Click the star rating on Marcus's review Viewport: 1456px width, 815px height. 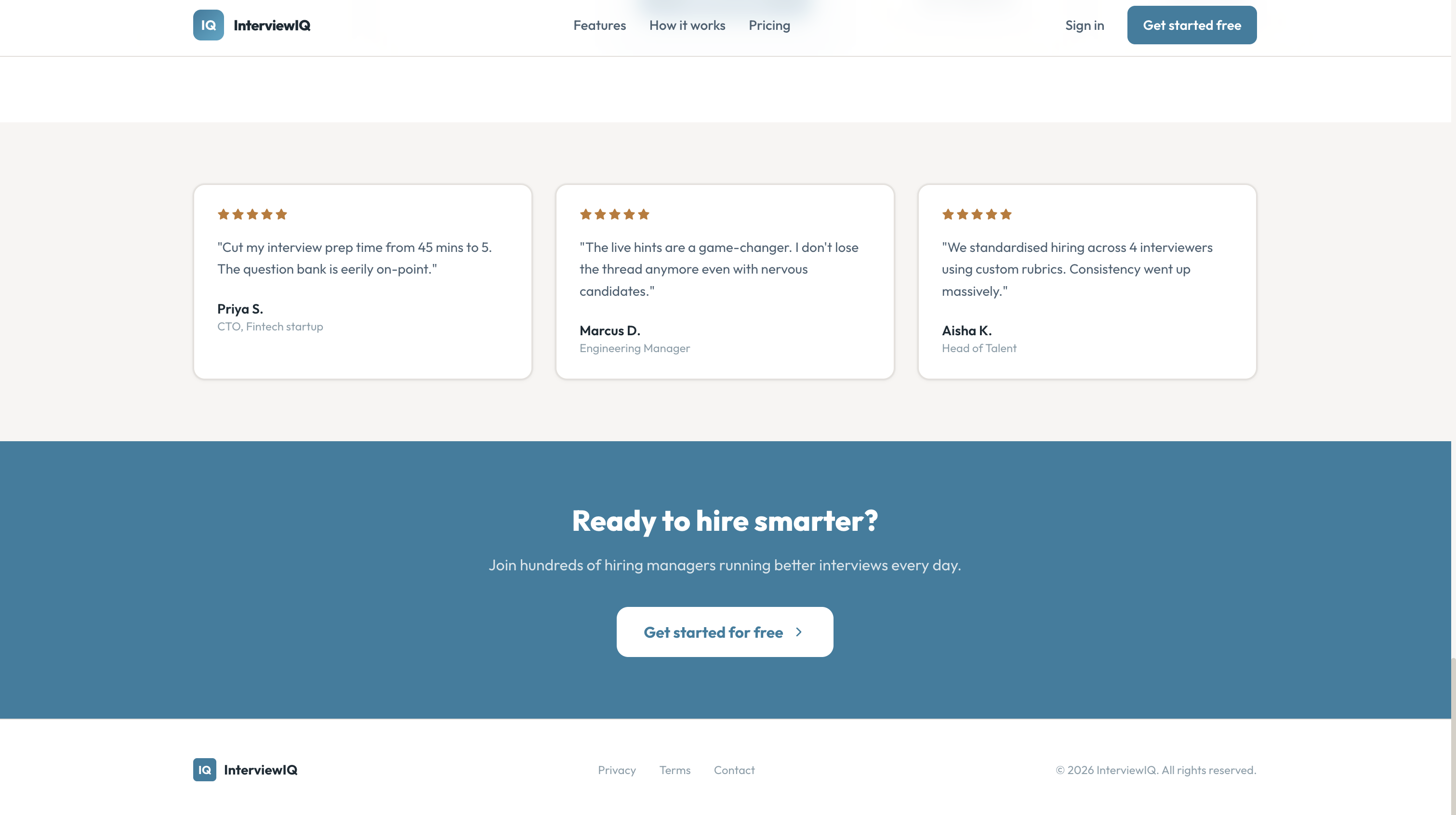(x=614, y=214)
